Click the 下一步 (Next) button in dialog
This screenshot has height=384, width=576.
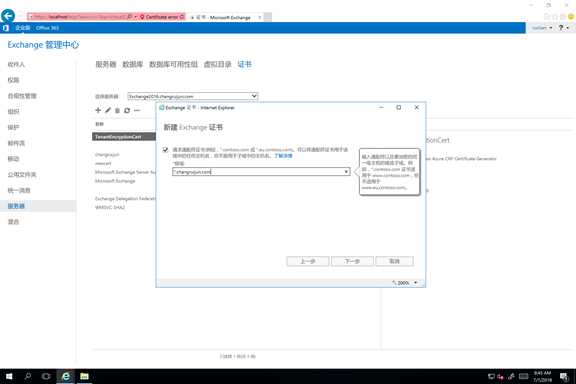click(352, 261)
